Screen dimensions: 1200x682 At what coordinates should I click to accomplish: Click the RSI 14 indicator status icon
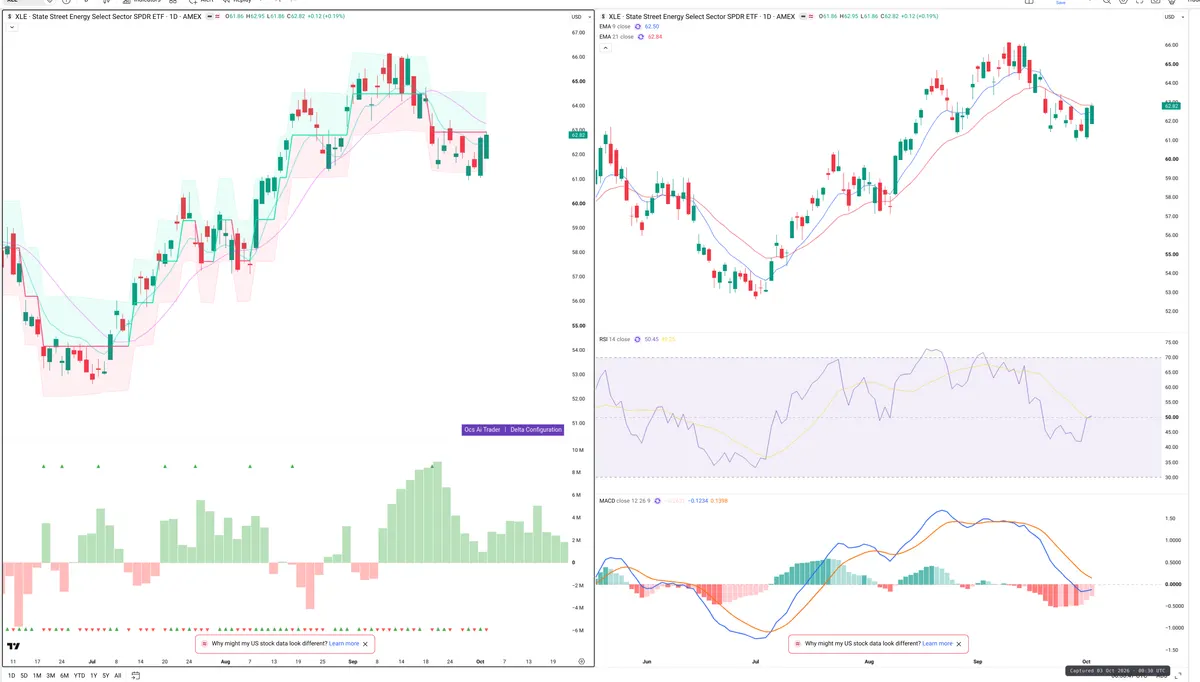pos(637,339)
